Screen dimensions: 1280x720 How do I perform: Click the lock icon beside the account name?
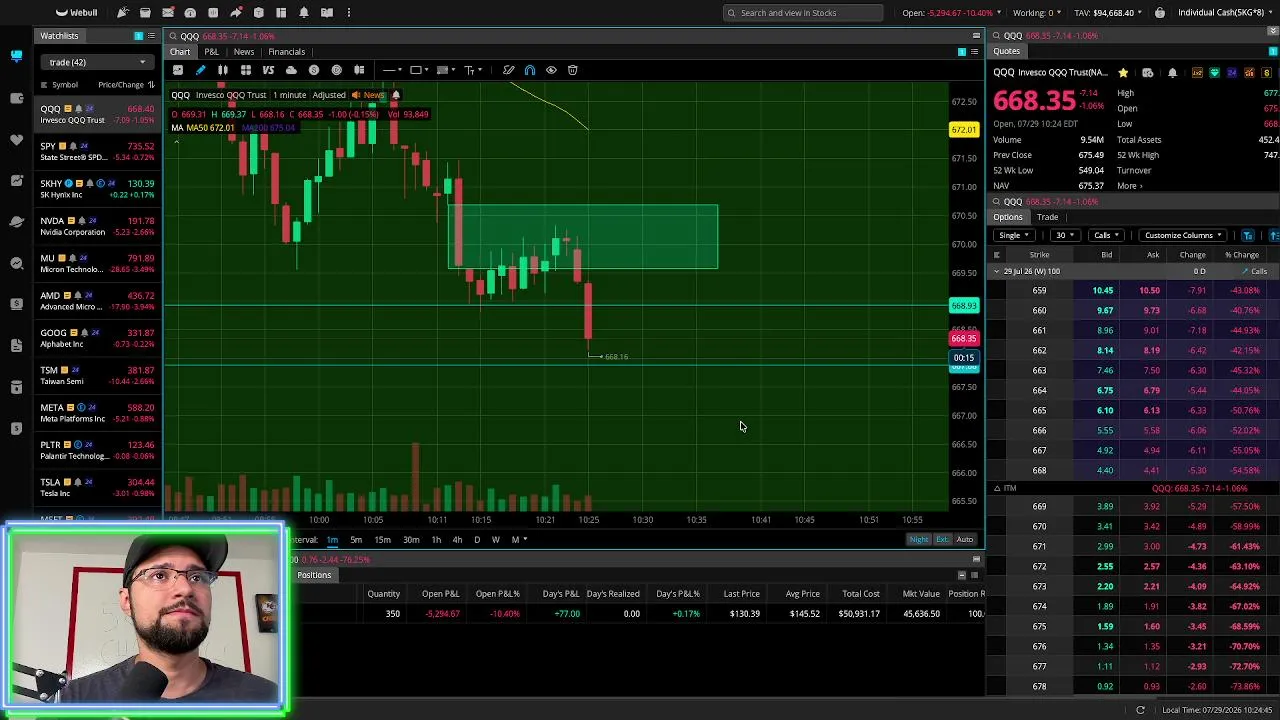click(x=1160, y=13)
